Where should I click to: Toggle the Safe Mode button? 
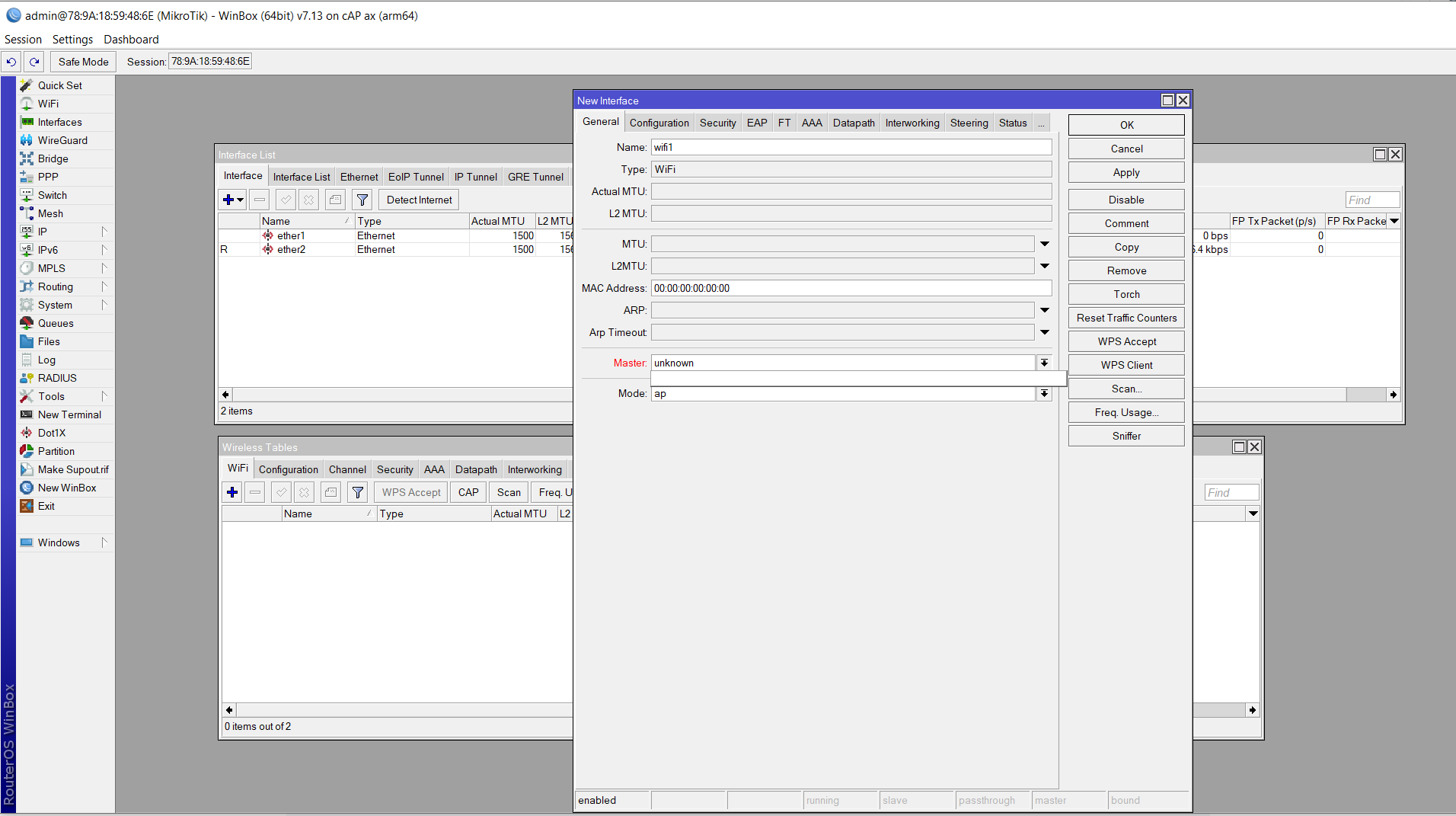pos(83,62)
